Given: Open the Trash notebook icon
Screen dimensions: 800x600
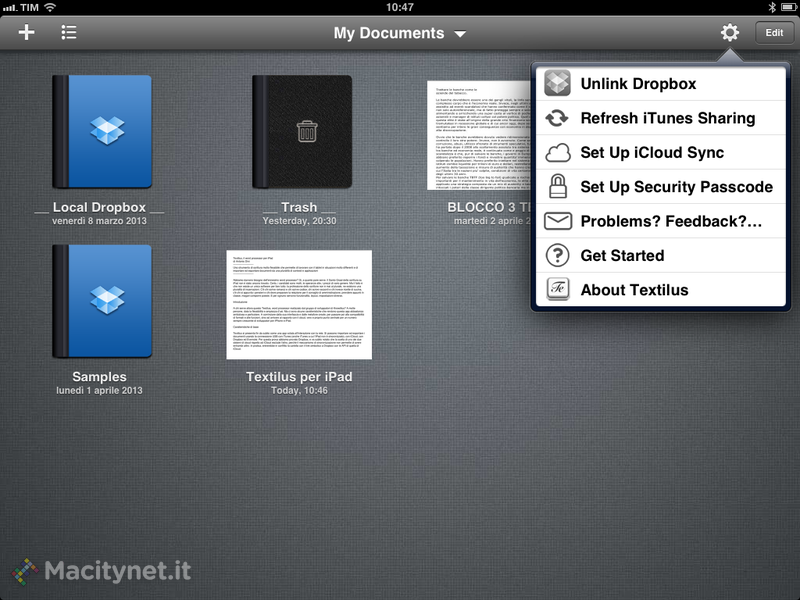Looking at the screenshot, I should 302,132.
